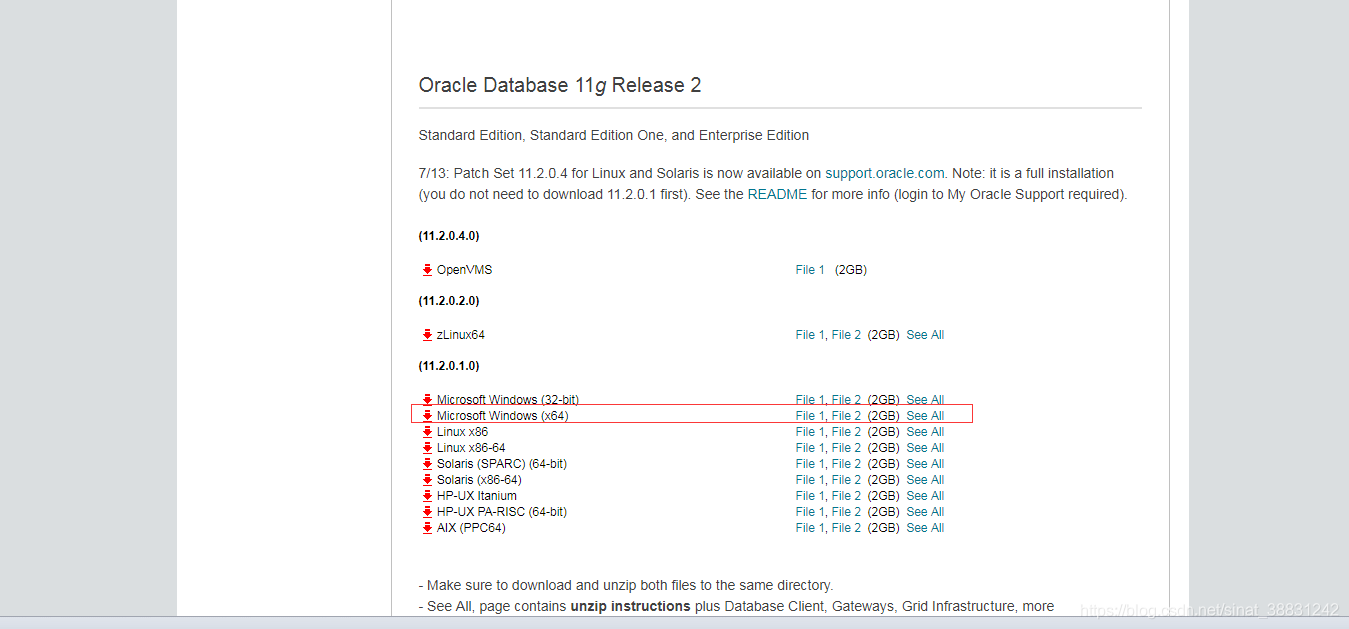Open See All for Solaris (SPARC)
This screenshot has width=1349, height=629.
(925, 464)
